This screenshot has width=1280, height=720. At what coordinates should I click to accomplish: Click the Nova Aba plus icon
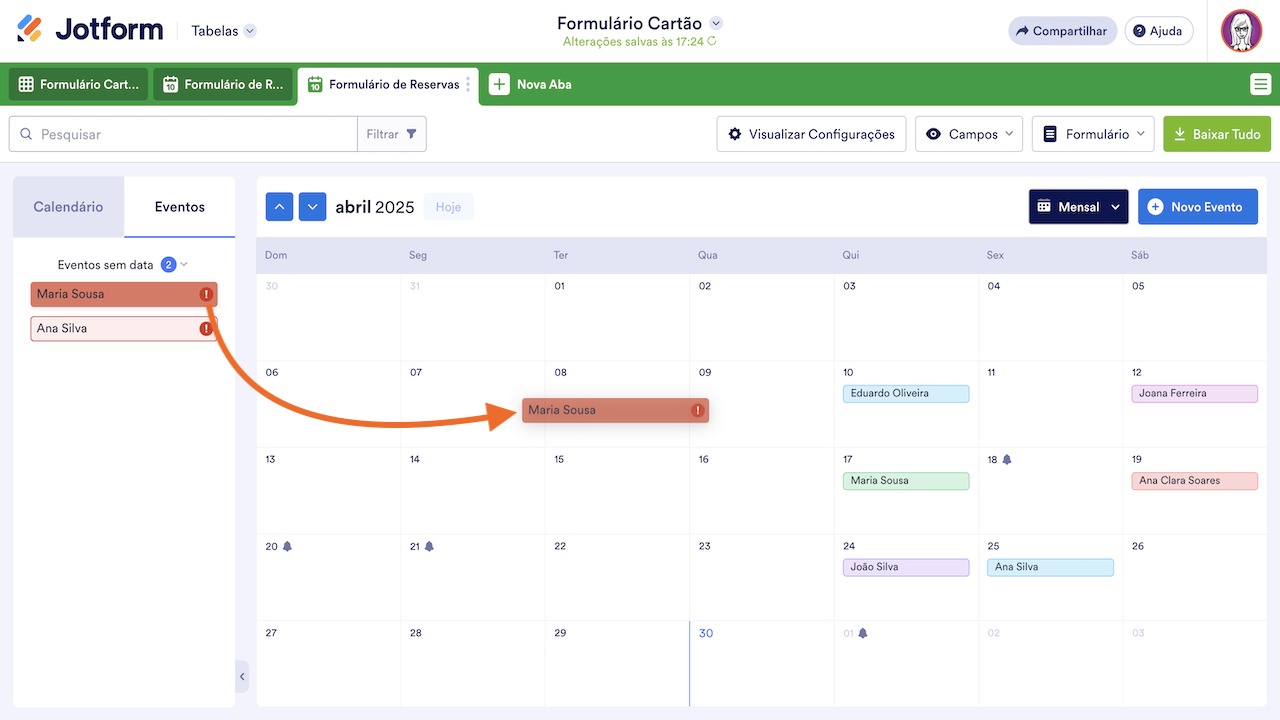point(499,85)
